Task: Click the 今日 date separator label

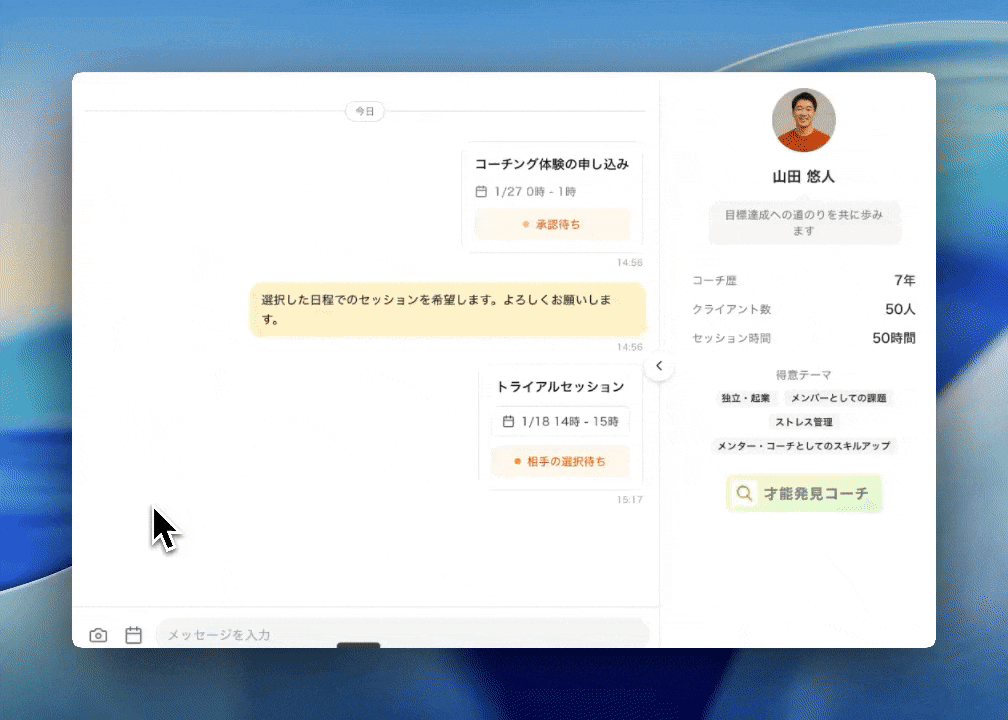Action: [364, 111]
